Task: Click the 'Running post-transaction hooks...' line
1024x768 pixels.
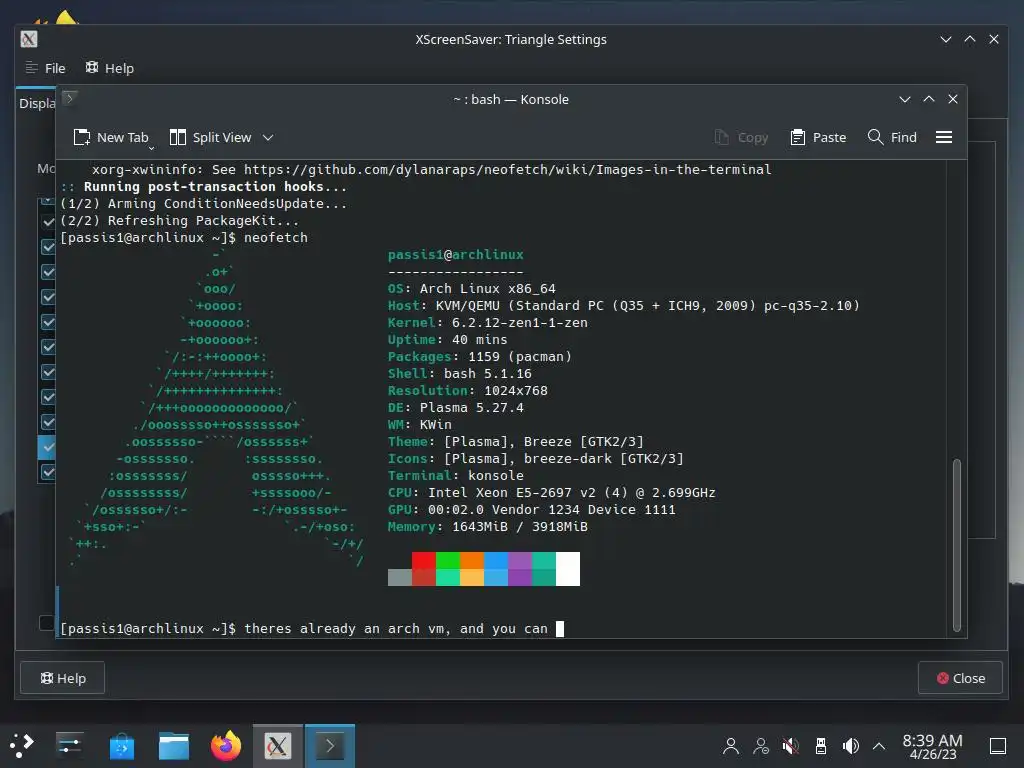Action: 204,187
